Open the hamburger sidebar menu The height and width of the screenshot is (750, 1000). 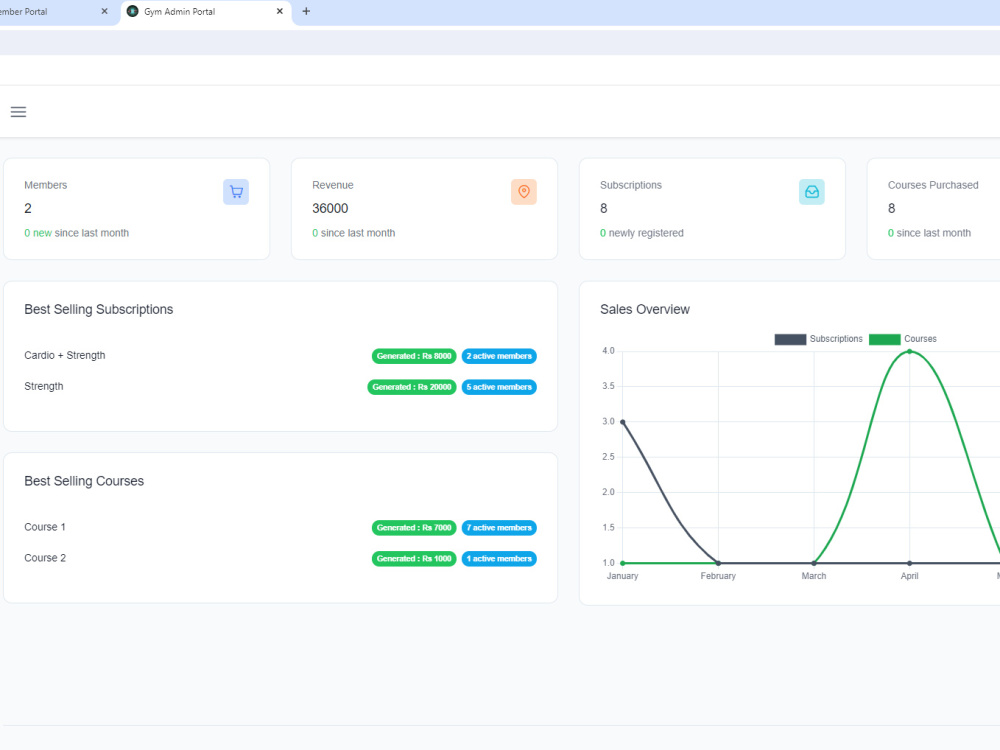coord(18,112)
